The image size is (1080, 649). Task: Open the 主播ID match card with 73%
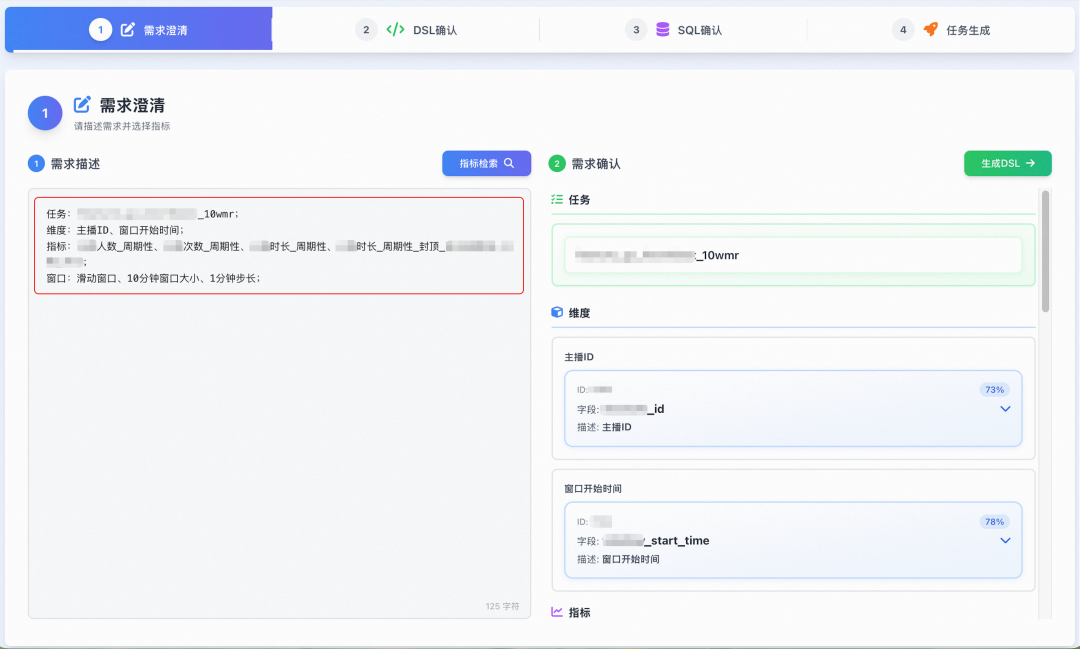click(793, 409)
